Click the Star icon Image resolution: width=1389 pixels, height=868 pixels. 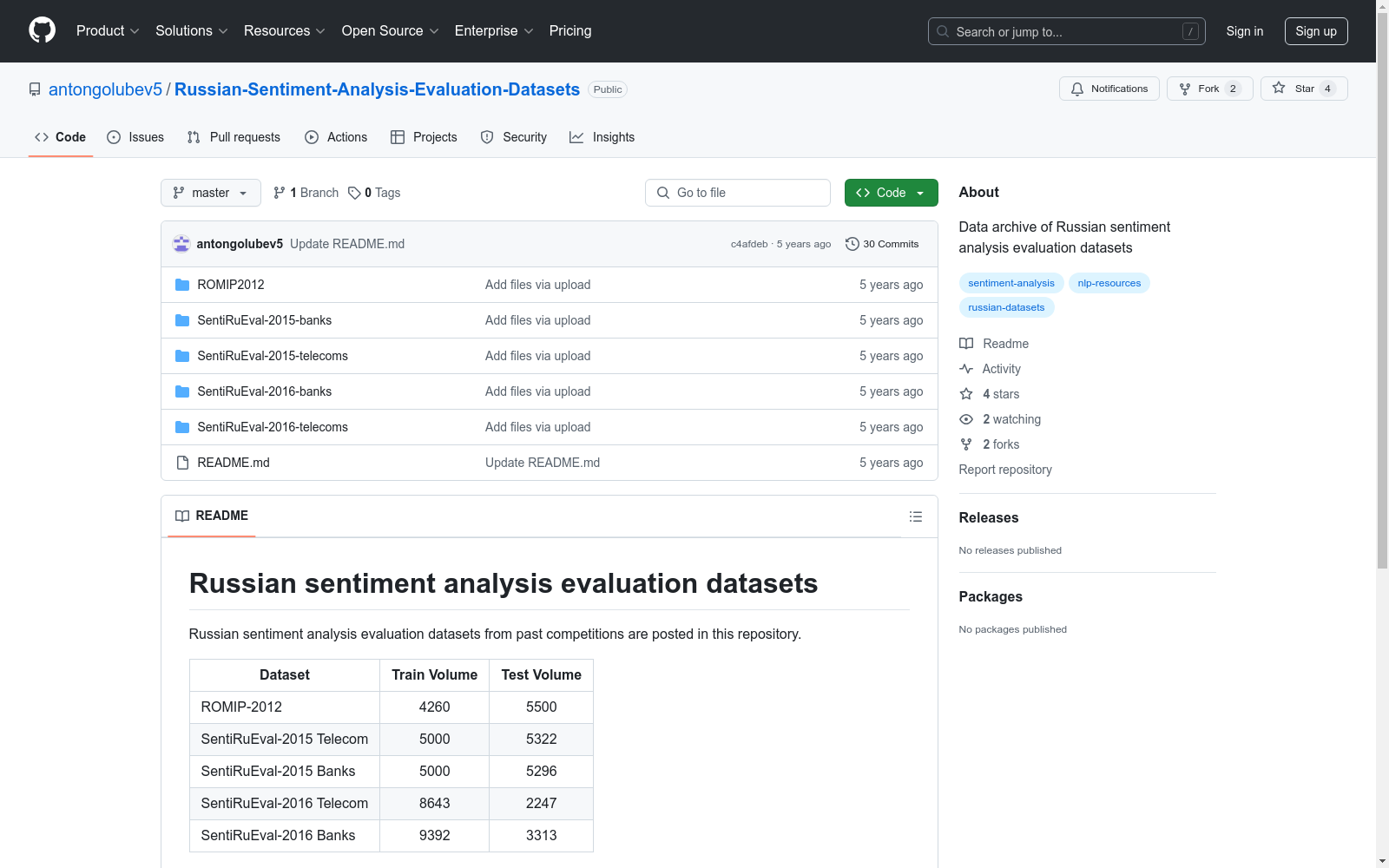[x=1279, y=88]
